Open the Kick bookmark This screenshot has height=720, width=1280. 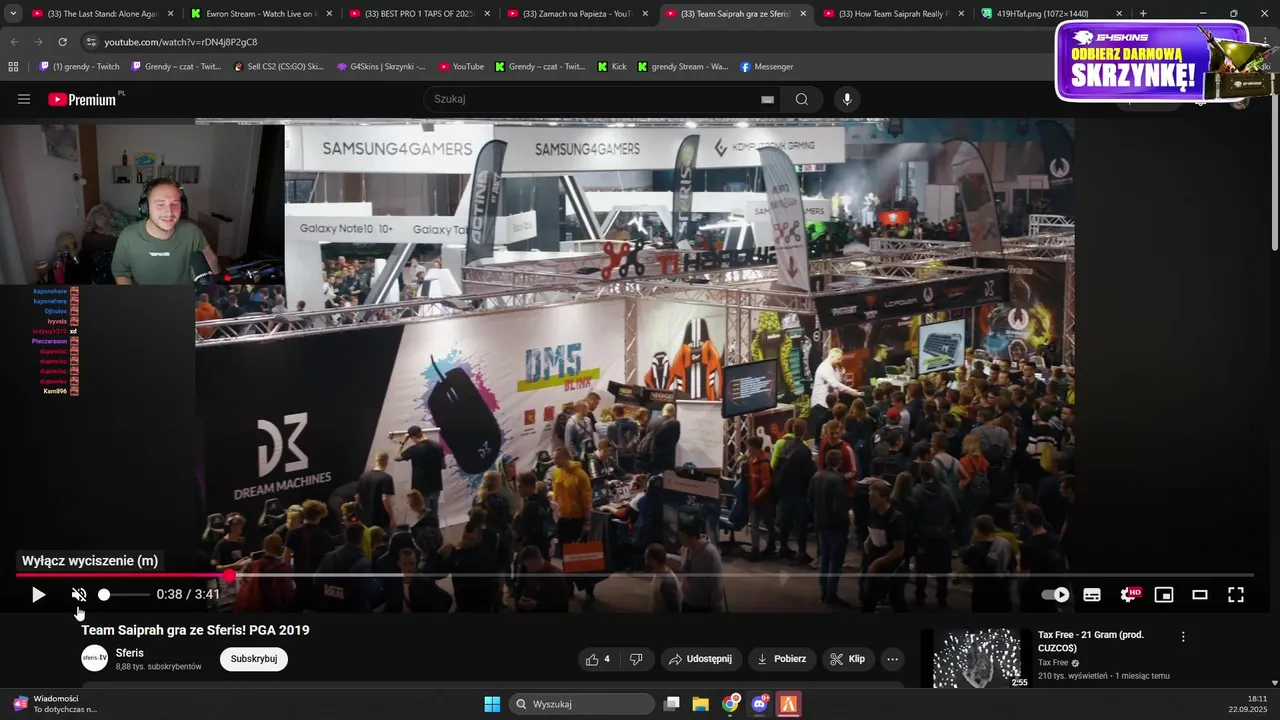[612, 67]
